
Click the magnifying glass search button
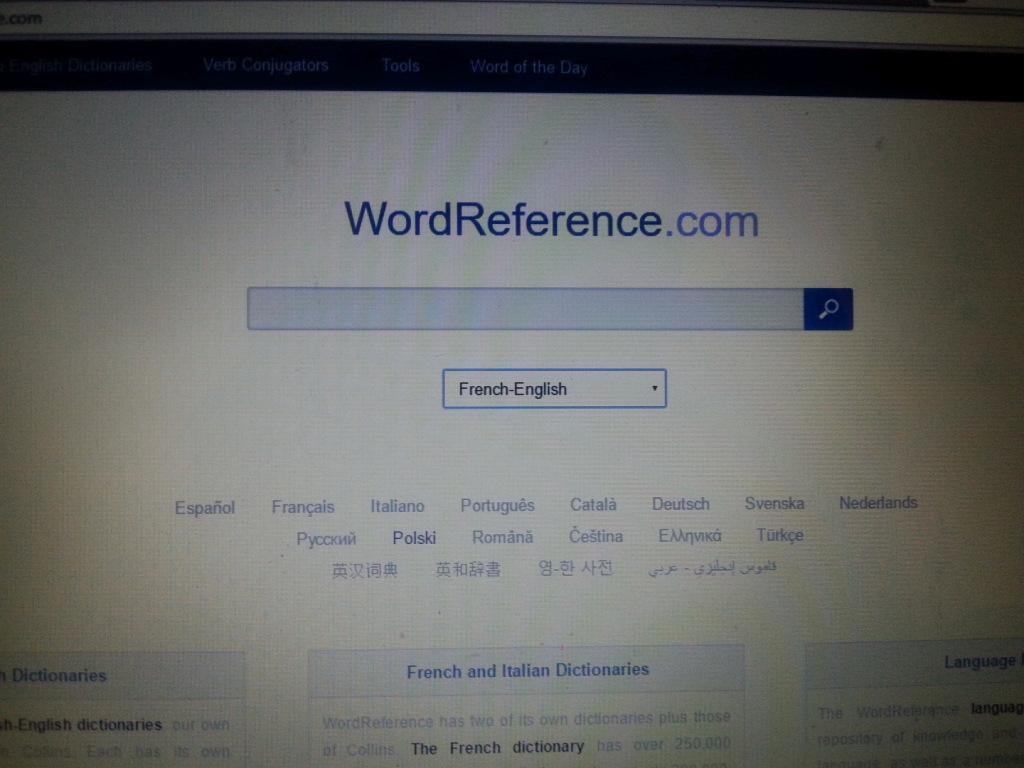[x=827, y=310]
